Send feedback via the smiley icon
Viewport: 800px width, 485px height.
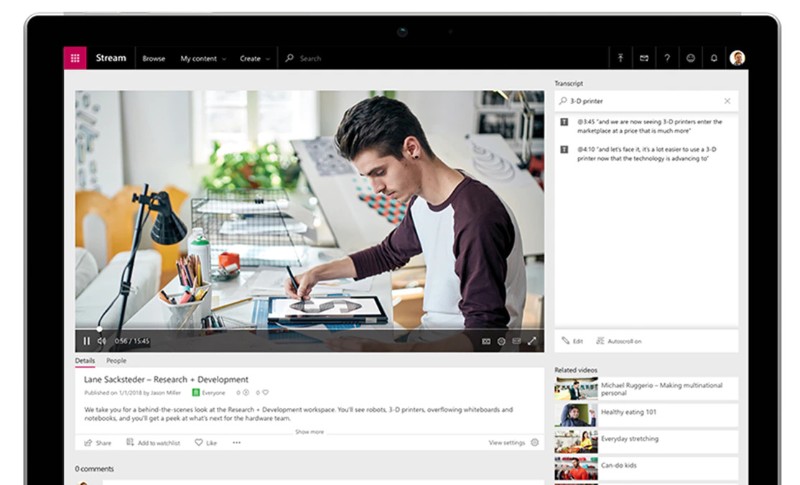point(690,58)
